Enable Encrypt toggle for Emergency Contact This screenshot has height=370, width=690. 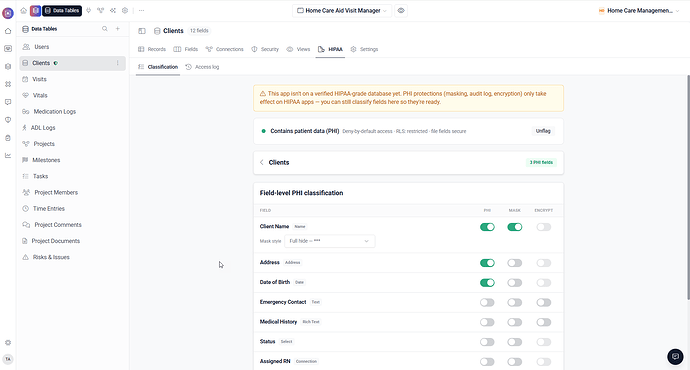click(x=543, y=303)
